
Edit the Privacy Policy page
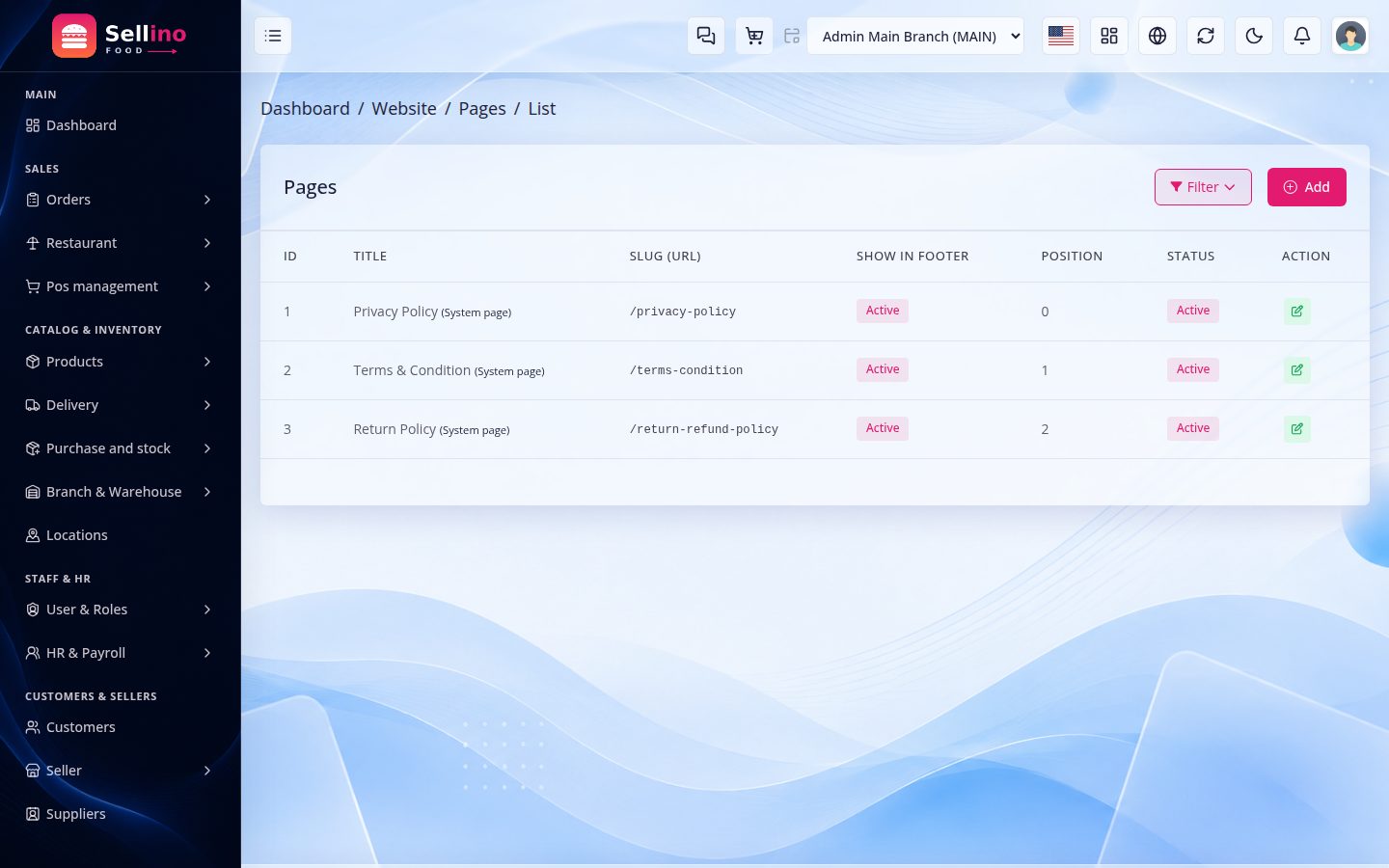[x=1297, y=312]
